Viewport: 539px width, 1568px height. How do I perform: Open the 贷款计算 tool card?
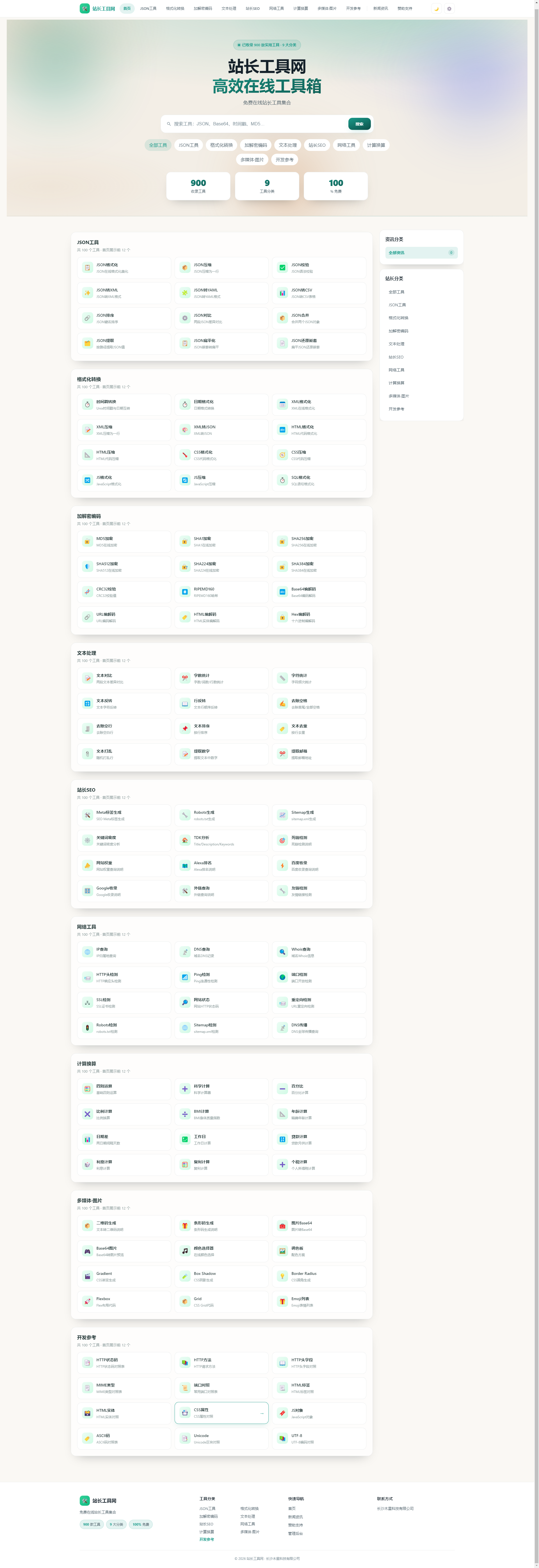click(x=319, y=1139)
